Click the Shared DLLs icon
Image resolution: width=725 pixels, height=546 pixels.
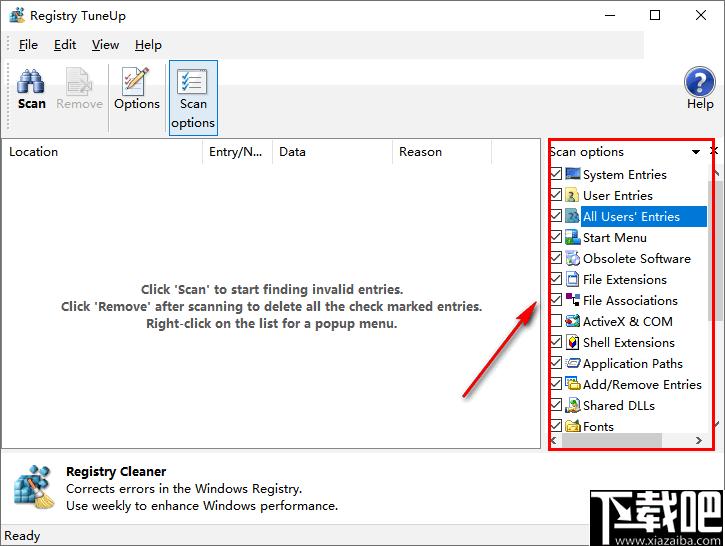(572, 405)
